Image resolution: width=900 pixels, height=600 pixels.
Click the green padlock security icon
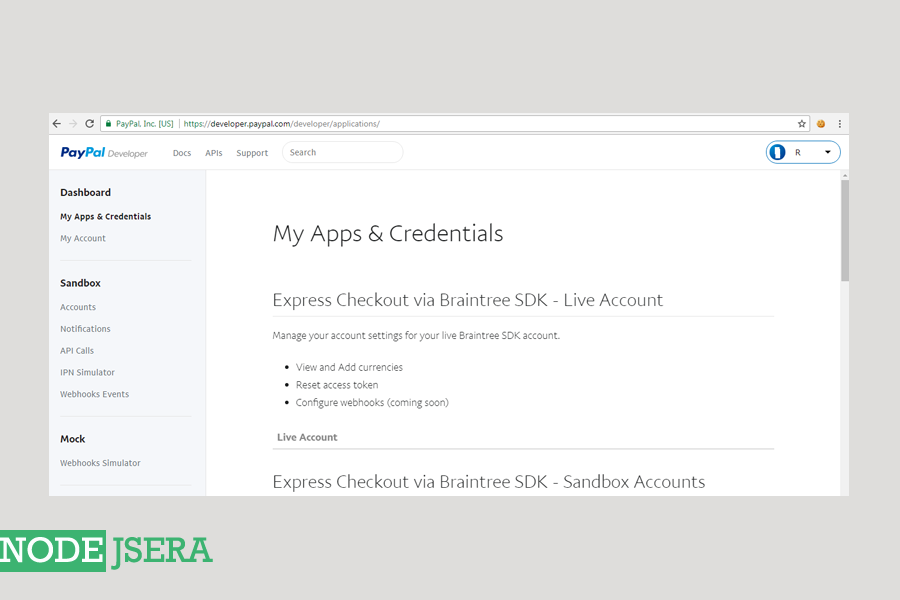tap(107, 124)
